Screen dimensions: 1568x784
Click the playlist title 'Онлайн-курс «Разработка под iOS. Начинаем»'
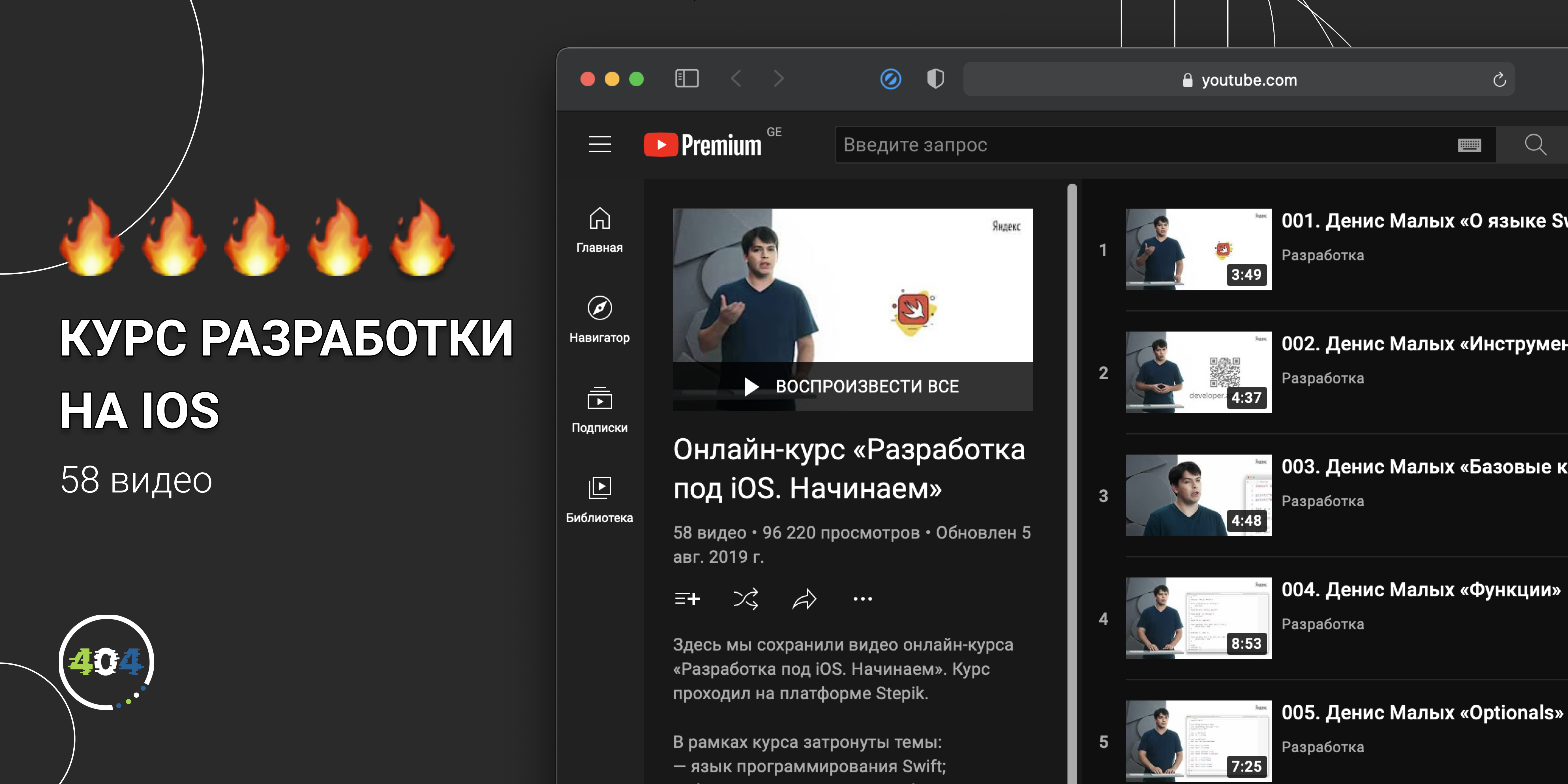pyautogui.click(x=849, y=469)
